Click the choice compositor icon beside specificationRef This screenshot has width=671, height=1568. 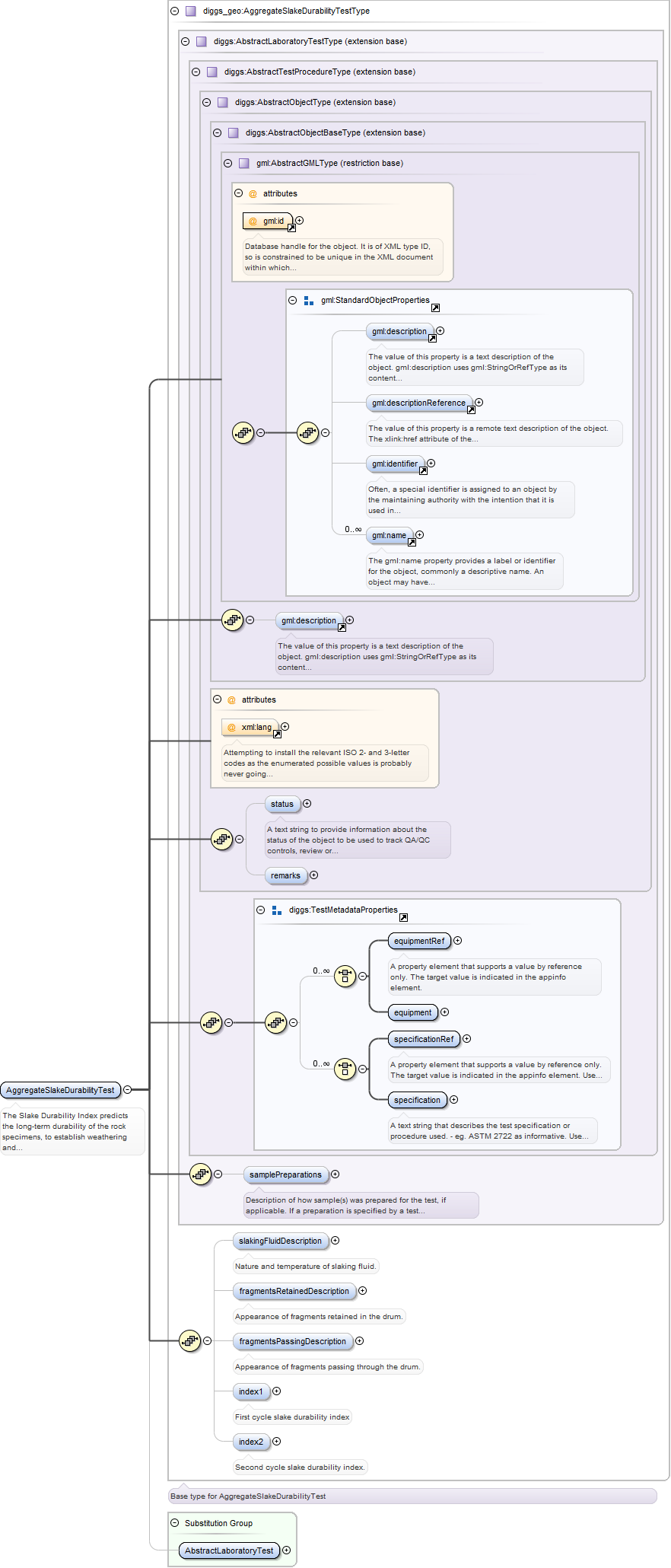(x=345, y=1069)
